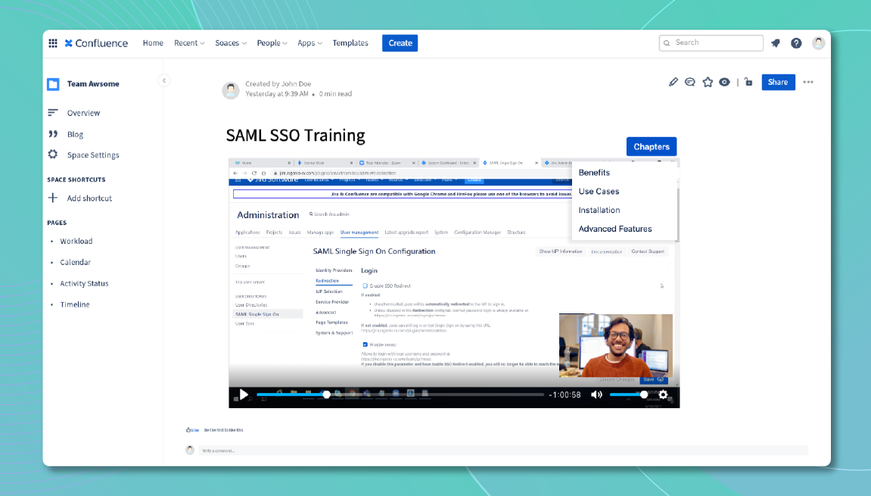
Task: Open video settings gear icon
Action: [x=663, y=394]
